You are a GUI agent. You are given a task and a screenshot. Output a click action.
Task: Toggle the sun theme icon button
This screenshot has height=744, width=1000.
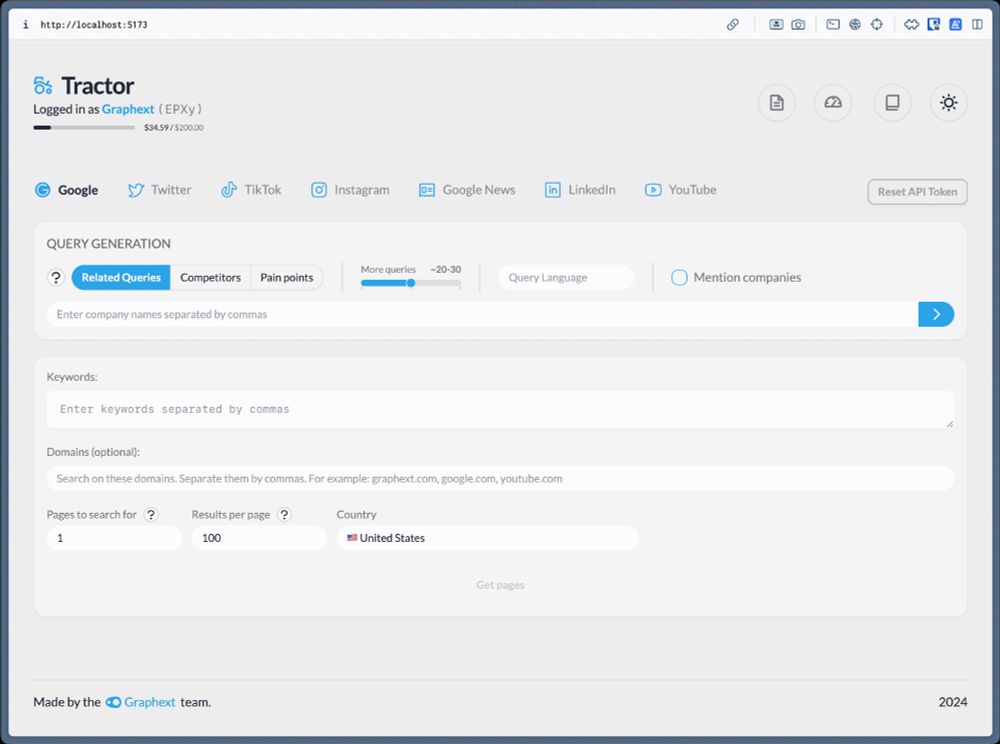(948, 102)
